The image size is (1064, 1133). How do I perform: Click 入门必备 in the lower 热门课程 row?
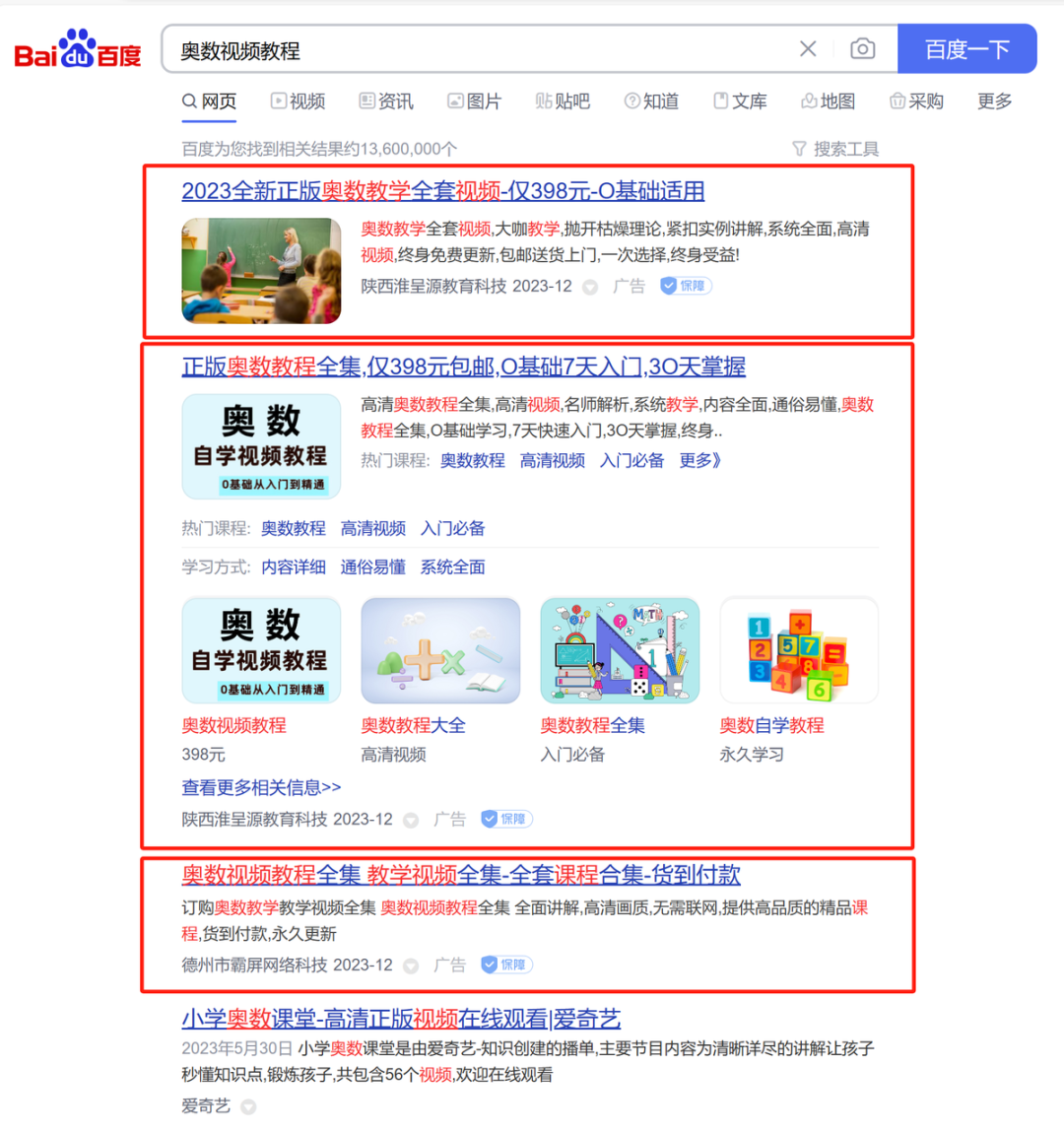pos(453,528)
